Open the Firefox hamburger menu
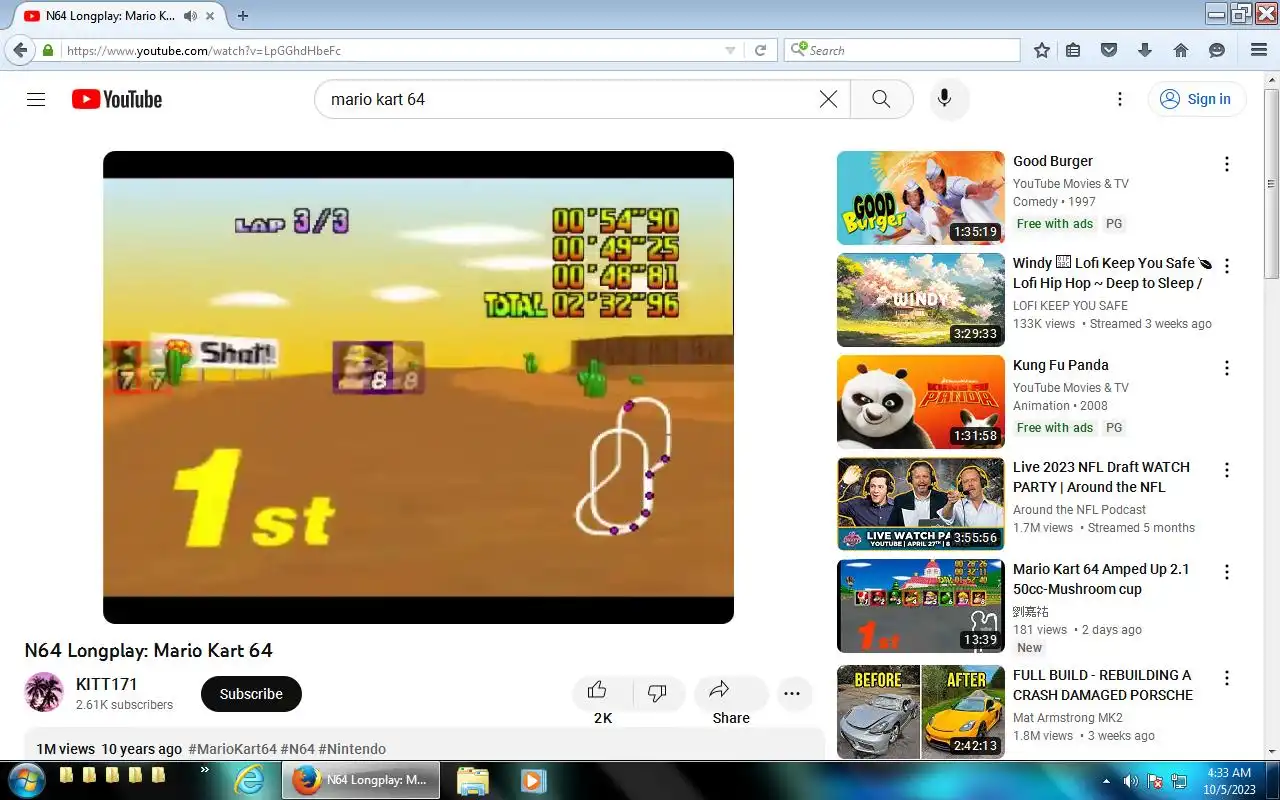This screenshot has width=1280, height=800. point(1259,50)
